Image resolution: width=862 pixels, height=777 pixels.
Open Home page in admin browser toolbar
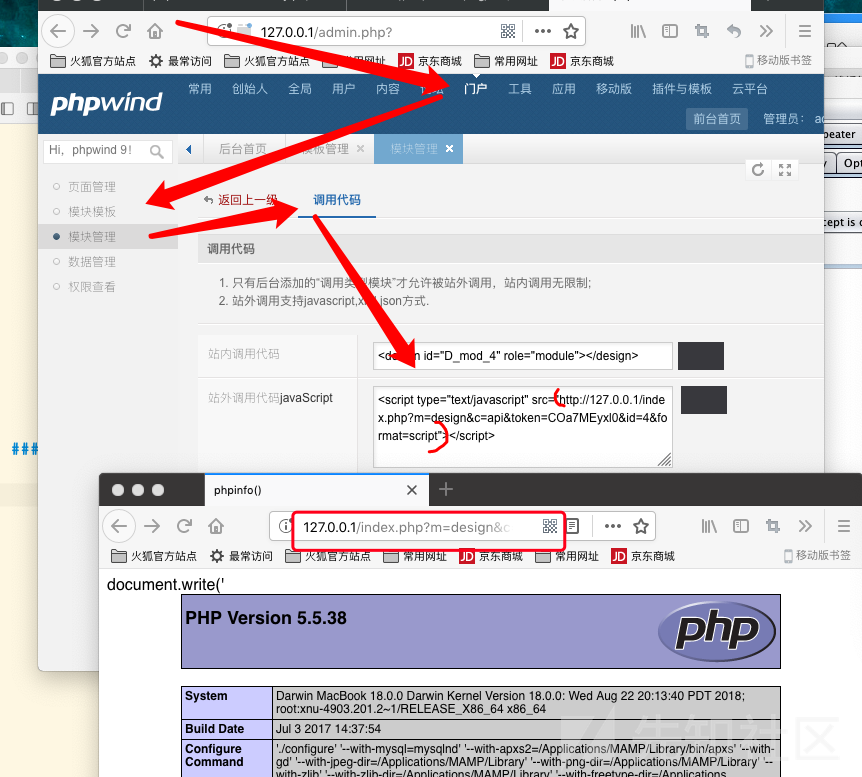[155, 31]
